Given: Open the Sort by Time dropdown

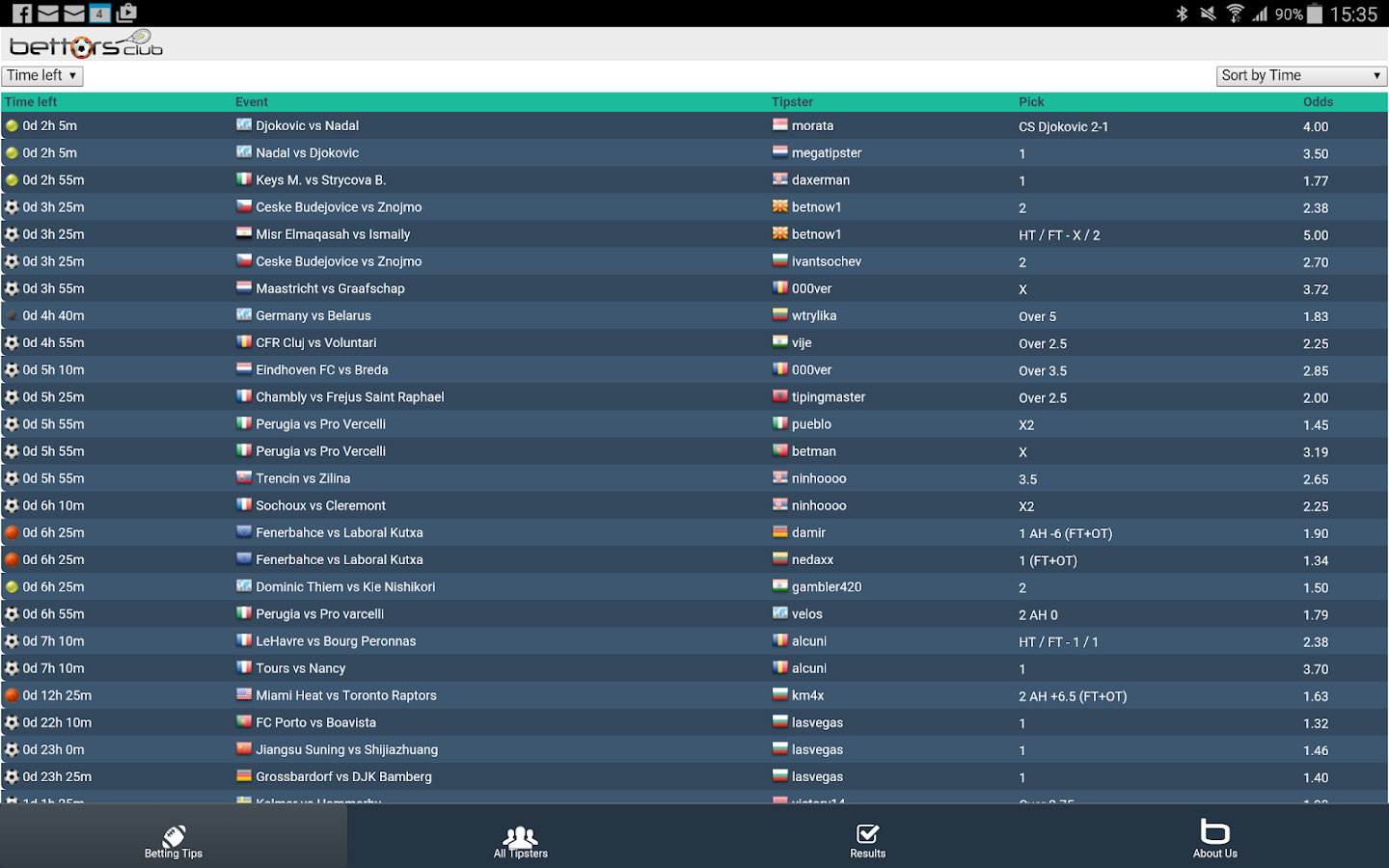Looking at the screenshot, I should click(x=1301, y=76).
